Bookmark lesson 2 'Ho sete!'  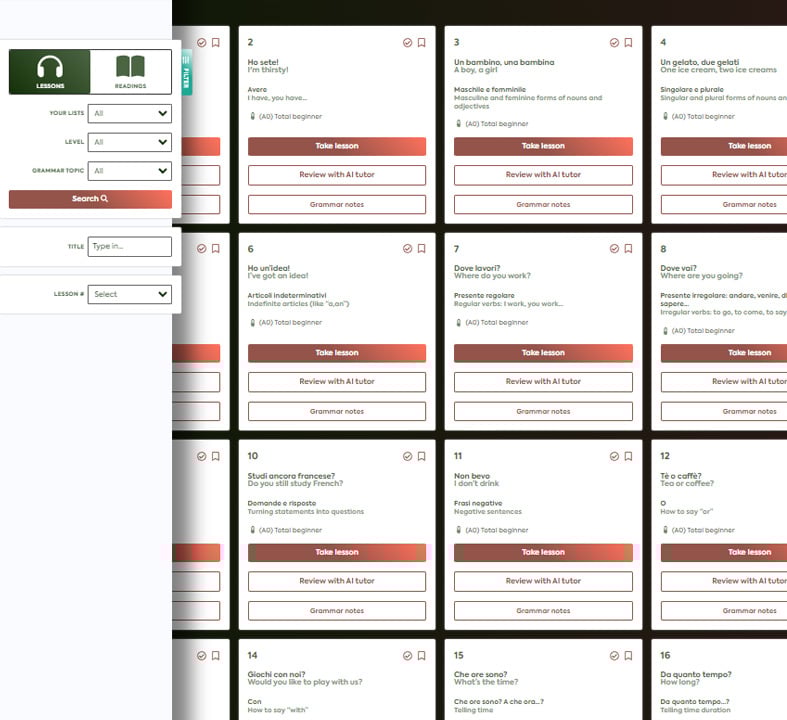tap(421, 43)
